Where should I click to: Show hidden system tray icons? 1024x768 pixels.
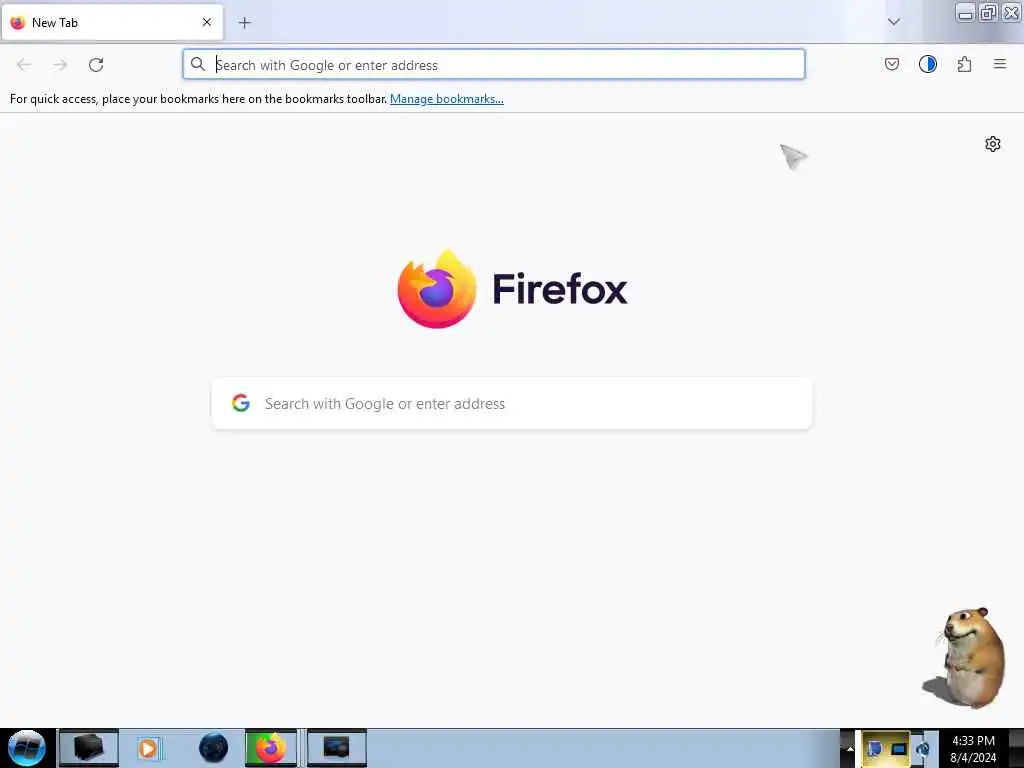[x=850, y=748]
